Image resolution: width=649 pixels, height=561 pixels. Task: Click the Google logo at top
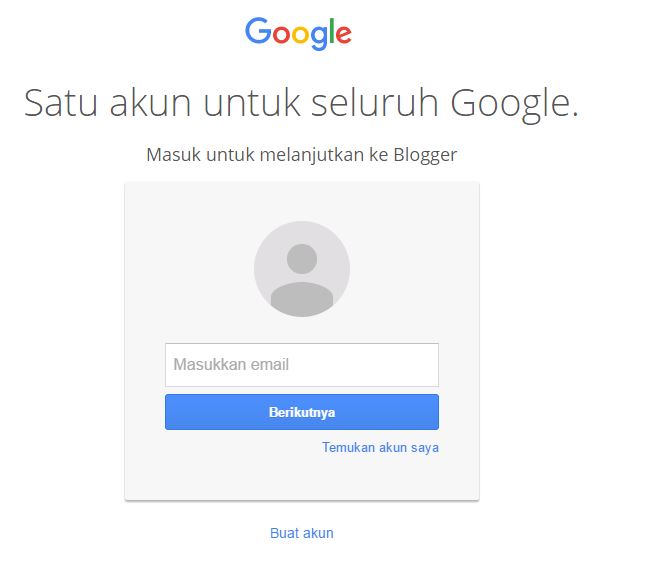(298, 34)
